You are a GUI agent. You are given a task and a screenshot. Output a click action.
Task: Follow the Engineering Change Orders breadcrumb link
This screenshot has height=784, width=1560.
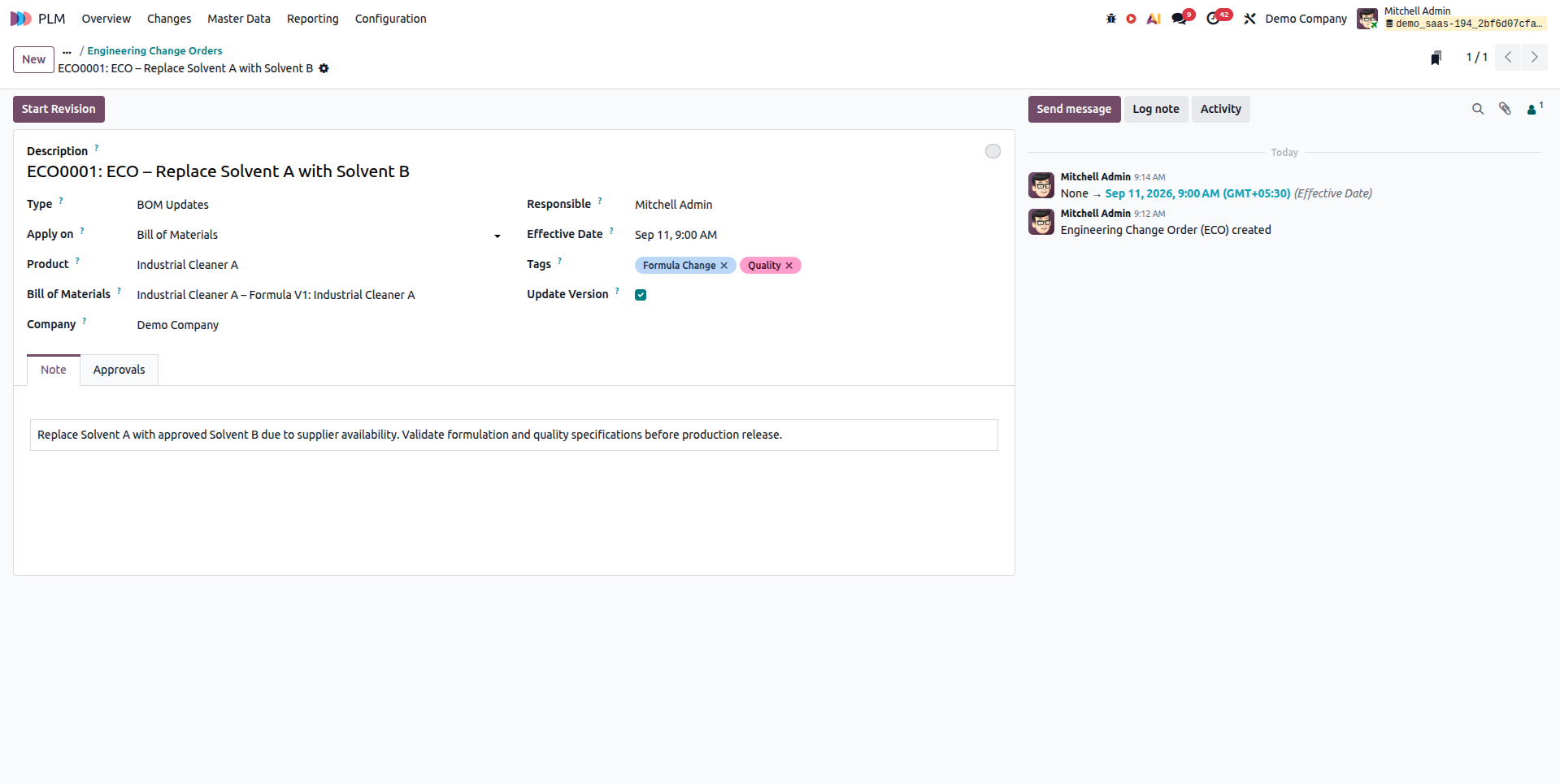point(154,50)
